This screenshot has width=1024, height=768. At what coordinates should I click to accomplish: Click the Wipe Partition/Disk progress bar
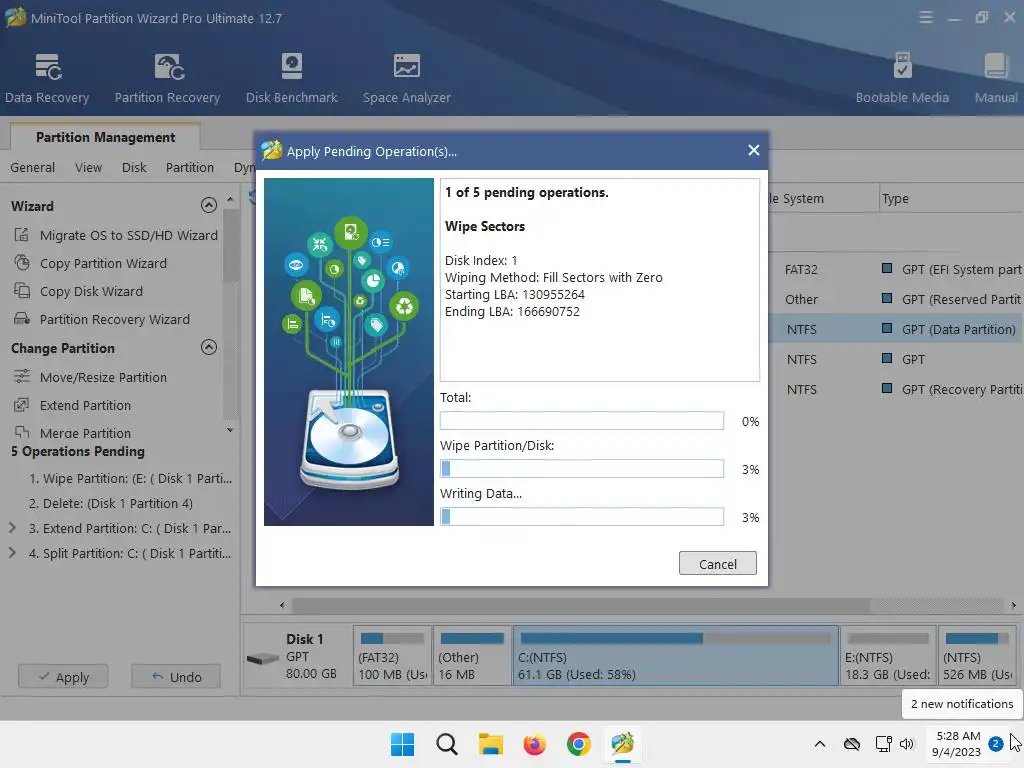582,469
